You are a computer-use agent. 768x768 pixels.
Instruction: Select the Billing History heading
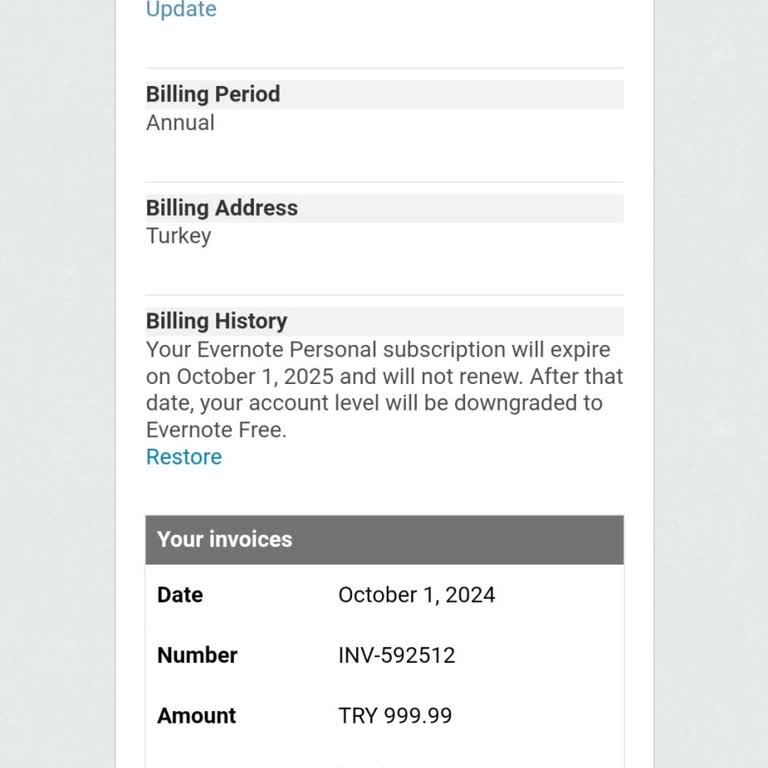click(x=216, y=321)
